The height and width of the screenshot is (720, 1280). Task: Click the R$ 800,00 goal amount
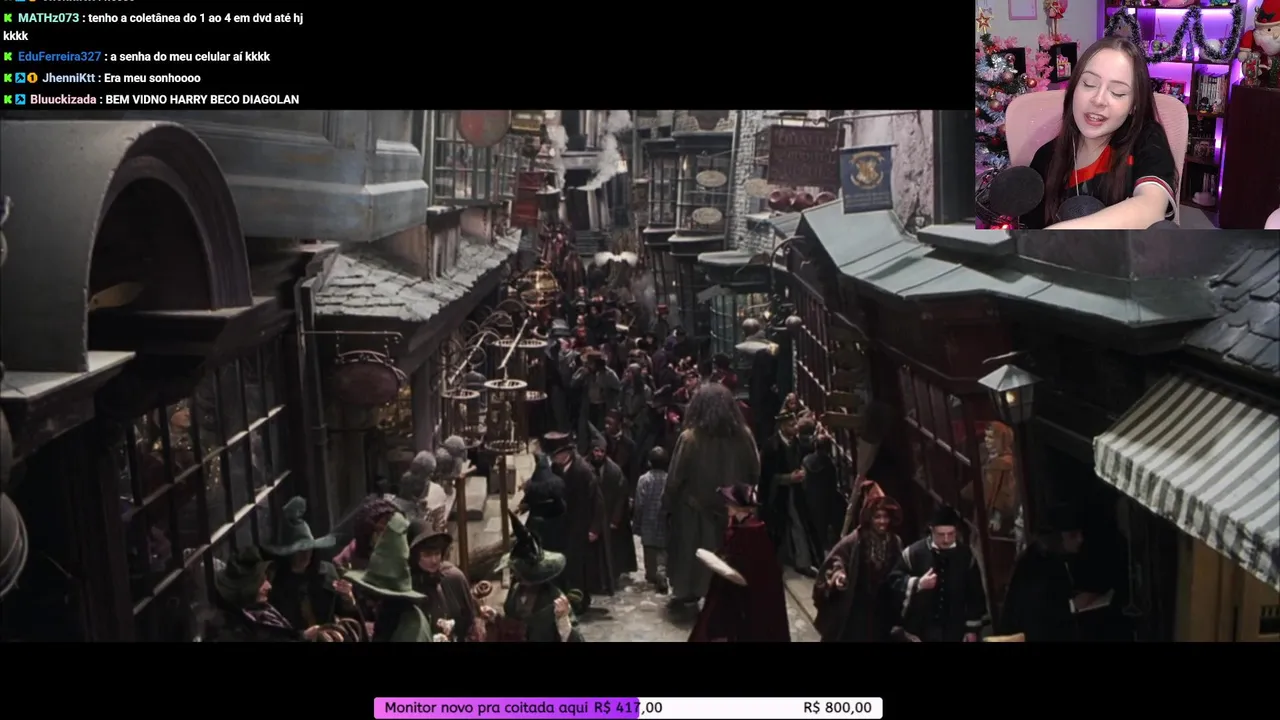point(837,708)
